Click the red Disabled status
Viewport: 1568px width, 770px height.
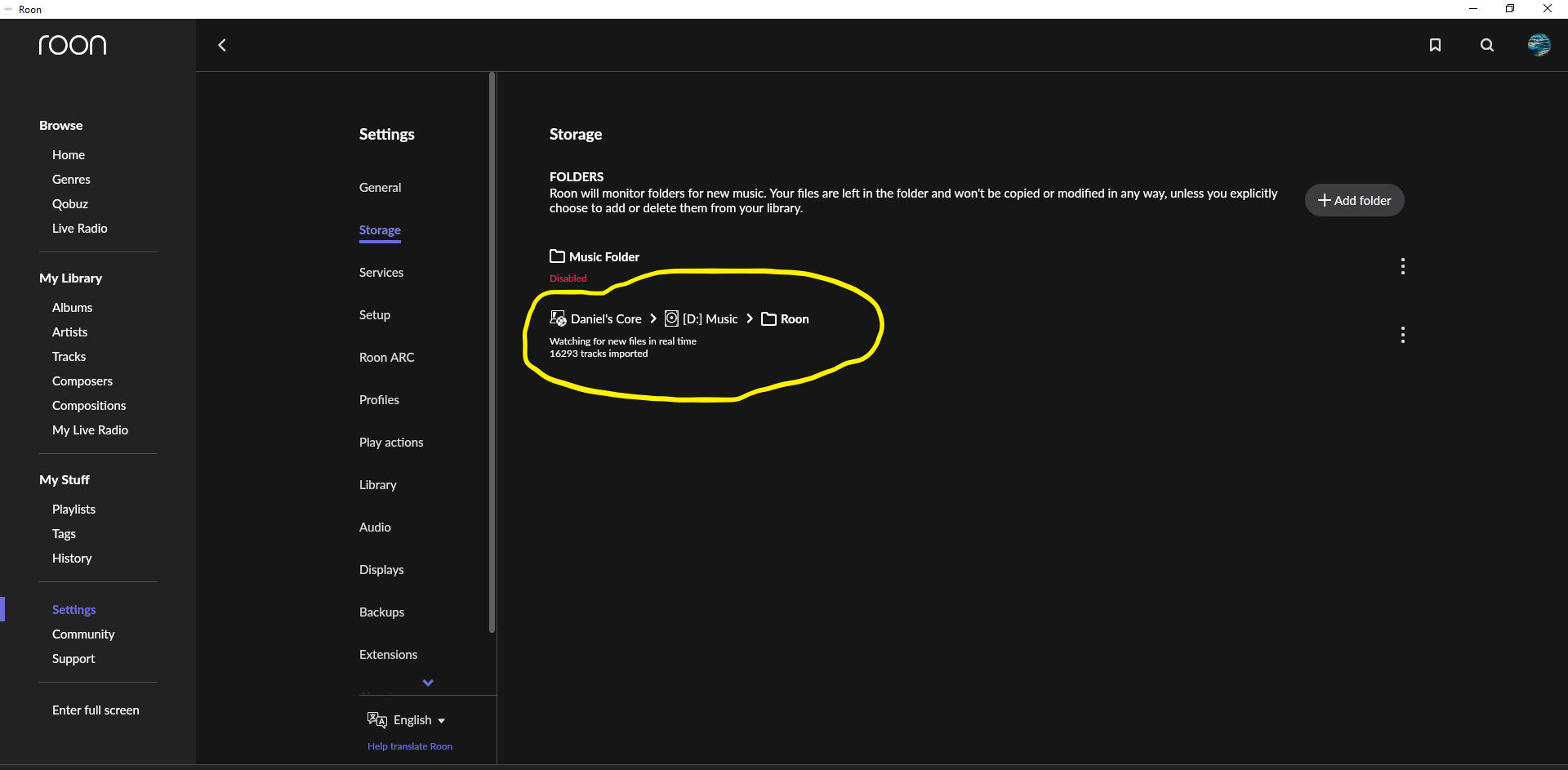click(568, 278)
